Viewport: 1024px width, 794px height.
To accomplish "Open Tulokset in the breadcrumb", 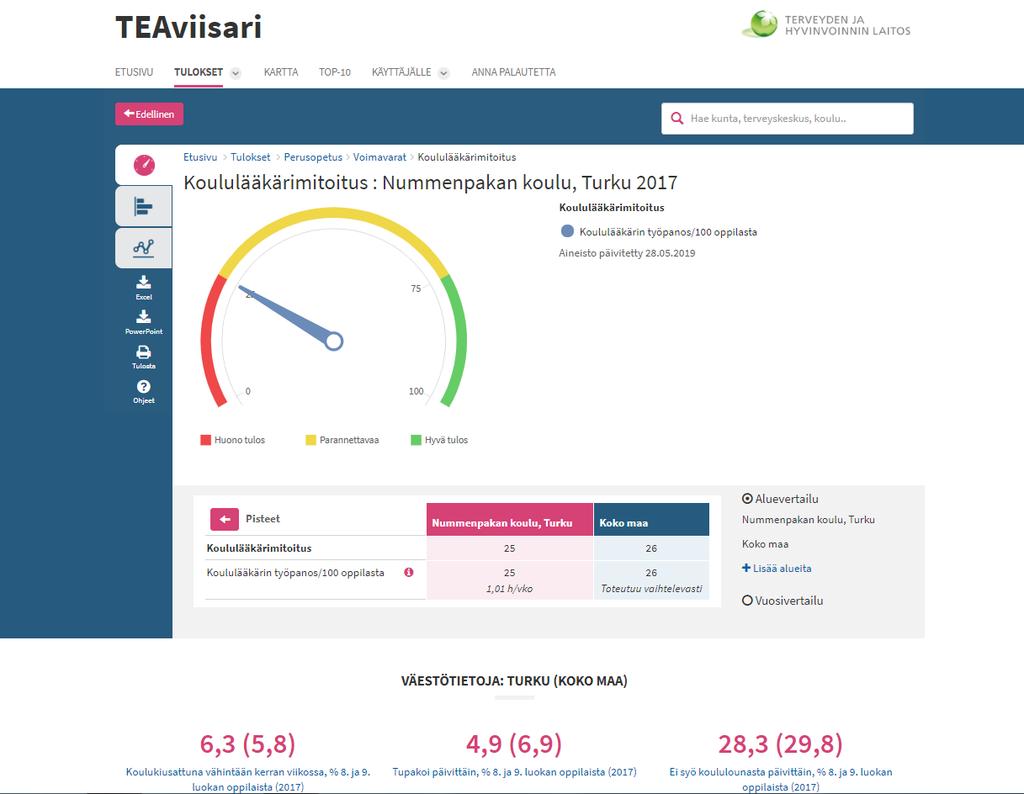I will point(250,157).
